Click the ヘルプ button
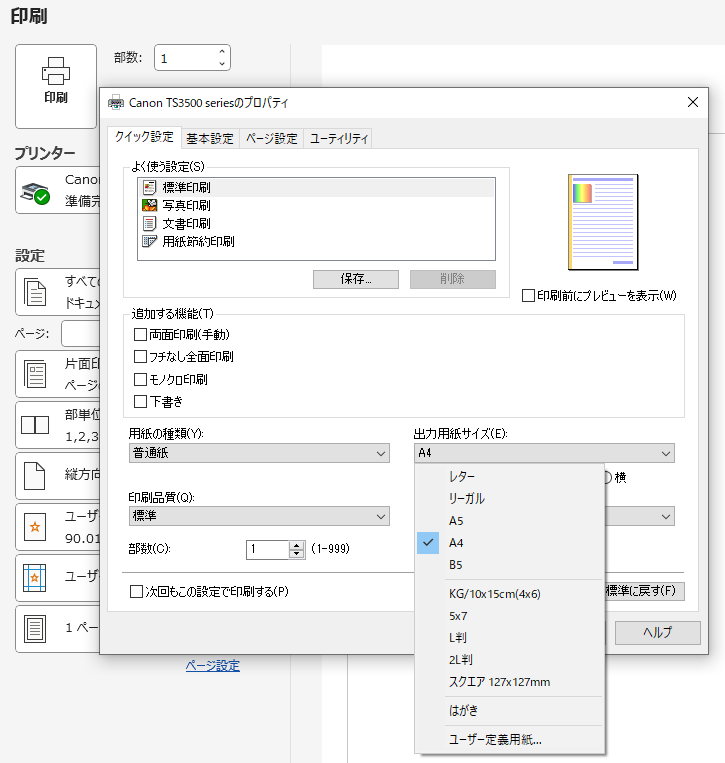The width and height of the screenshot is (725, 763). pyautogui.click(x=658, y=633)
